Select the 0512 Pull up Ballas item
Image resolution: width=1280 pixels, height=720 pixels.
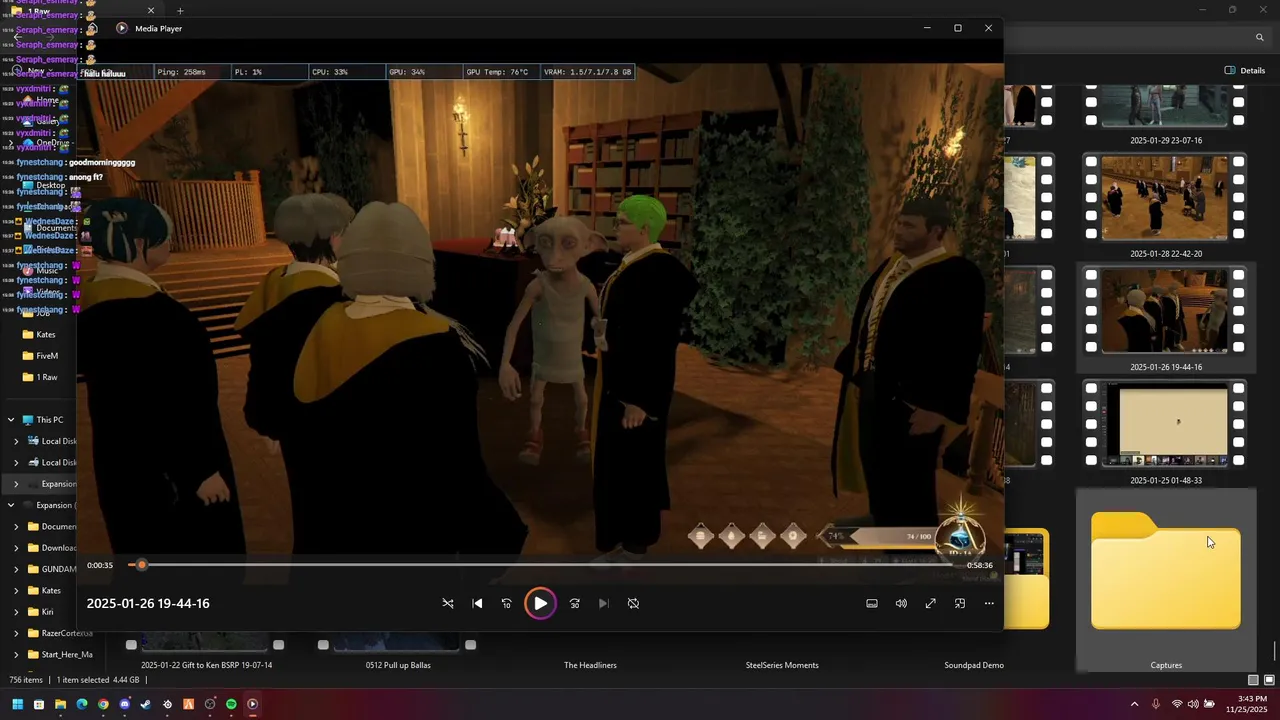398,665
